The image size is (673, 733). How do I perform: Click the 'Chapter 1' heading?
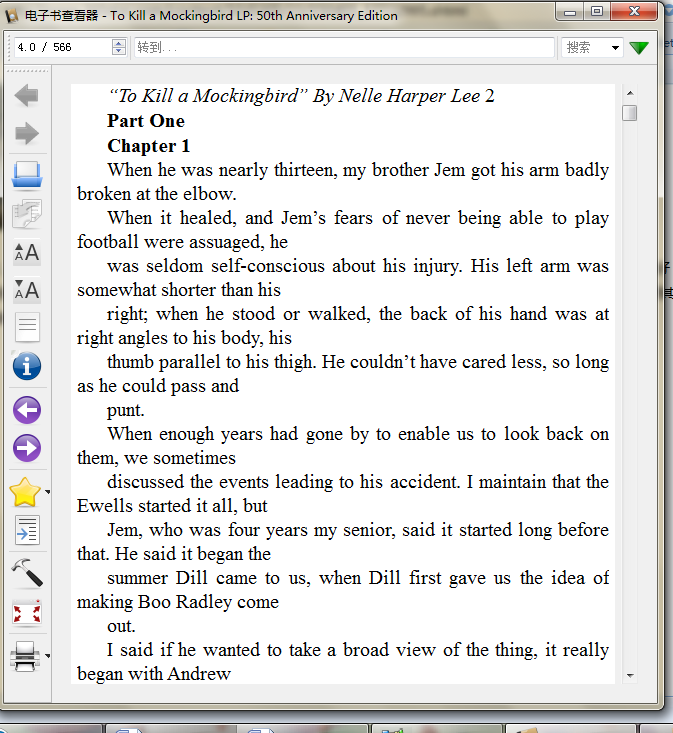click(149, 146)
